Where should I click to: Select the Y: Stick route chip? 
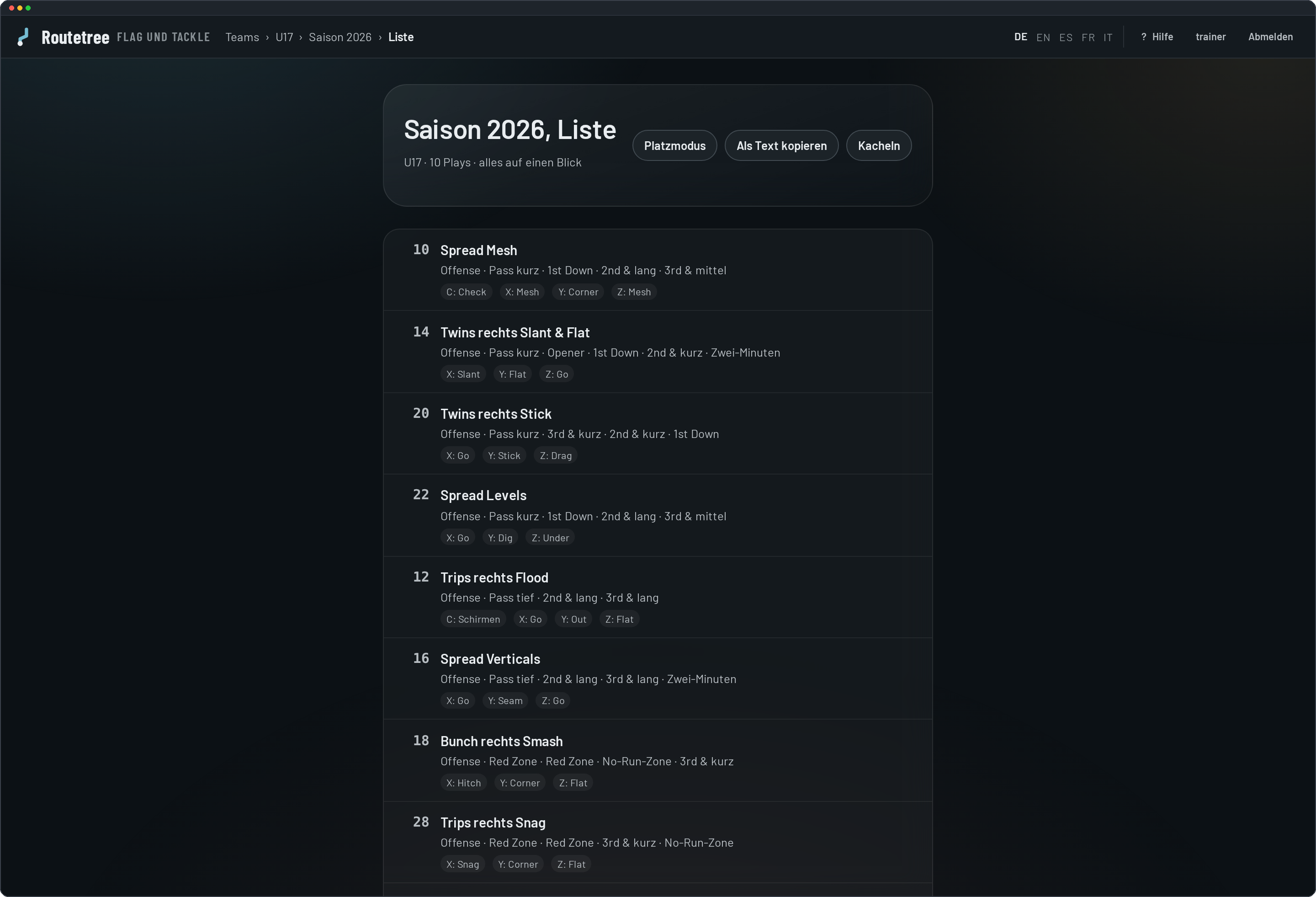504,455
